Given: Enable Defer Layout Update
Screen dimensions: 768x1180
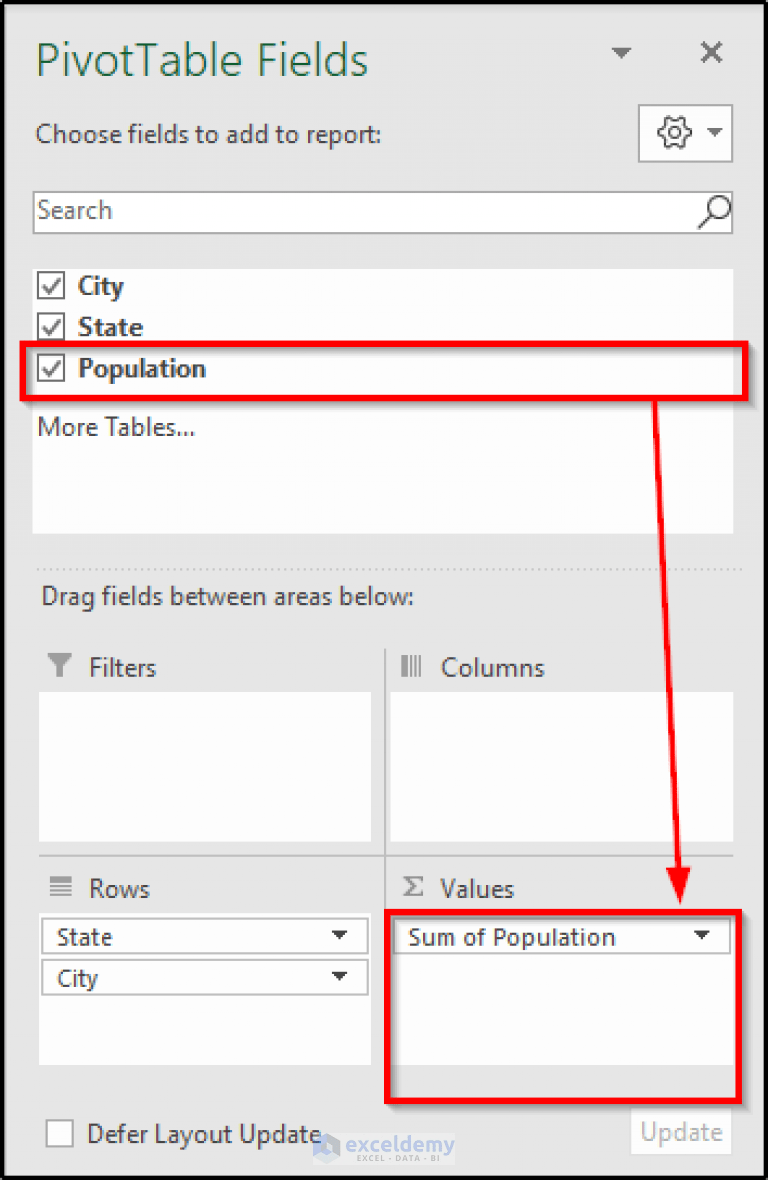Looking at the screenshot, I should coord(59,1133).
